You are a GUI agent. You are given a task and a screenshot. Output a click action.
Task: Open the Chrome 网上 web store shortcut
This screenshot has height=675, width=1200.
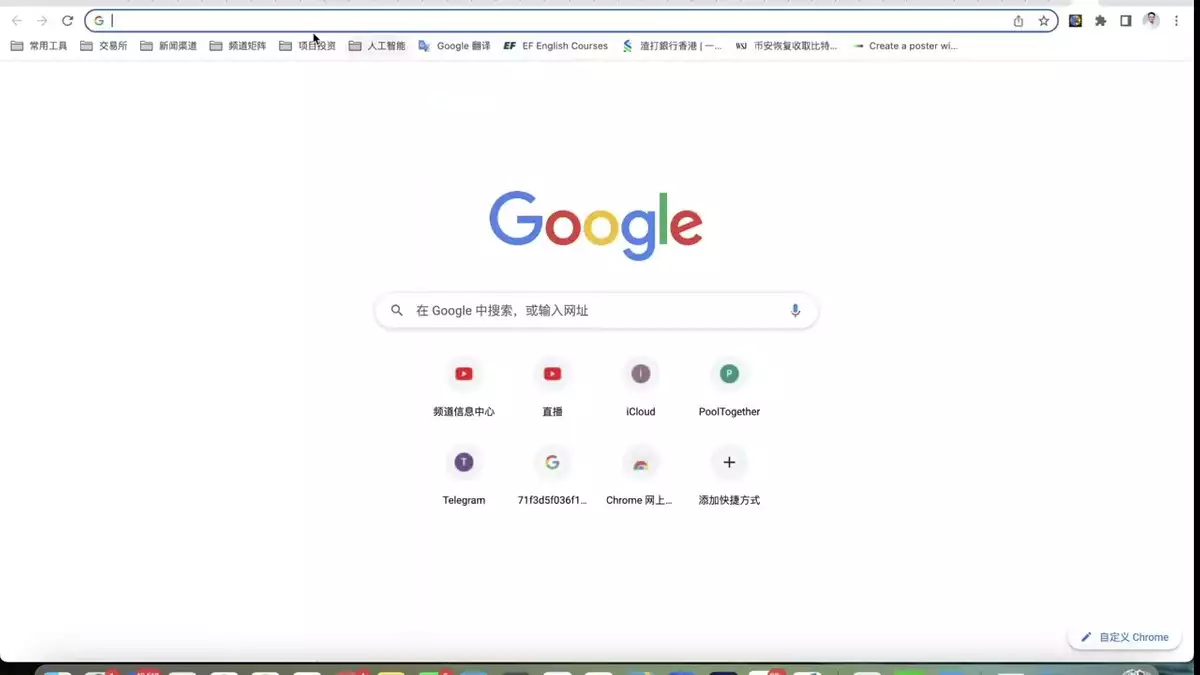[641, 476]
